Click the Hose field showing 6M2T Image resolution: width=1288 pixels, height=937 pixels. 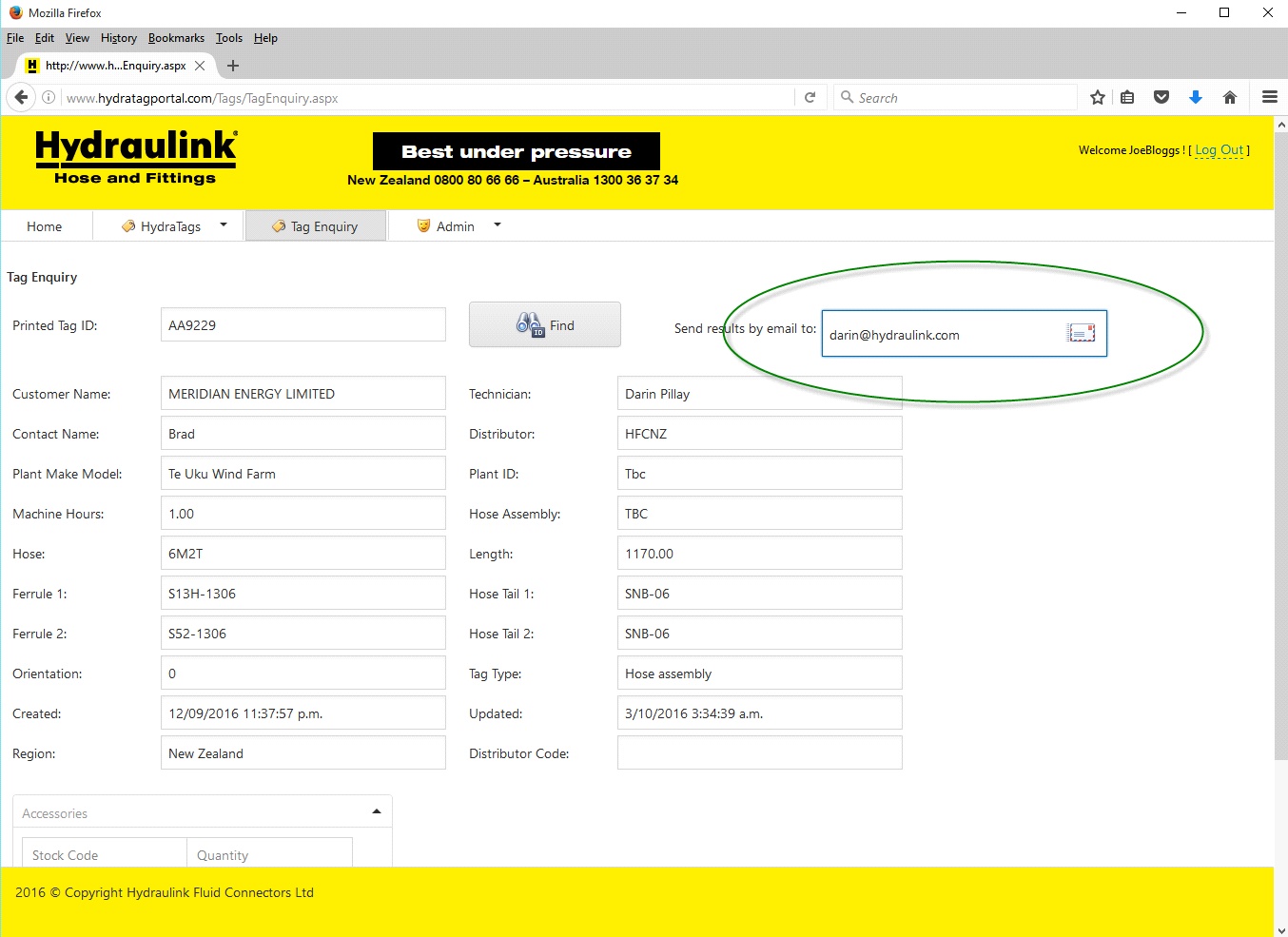coord(303,553)
